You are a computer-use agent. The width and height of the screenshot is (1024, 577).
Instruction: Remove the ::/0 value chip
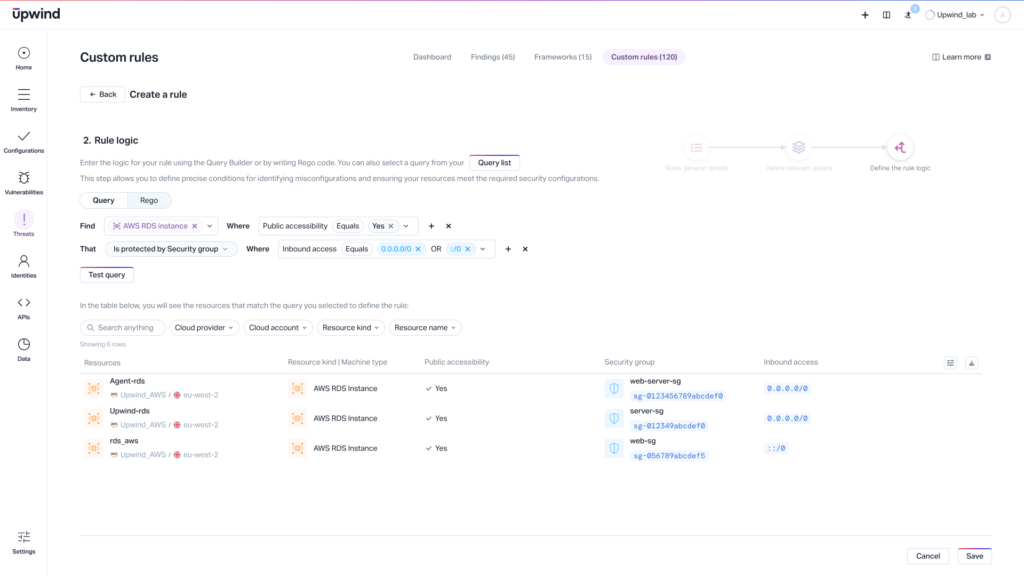(468, 249)
